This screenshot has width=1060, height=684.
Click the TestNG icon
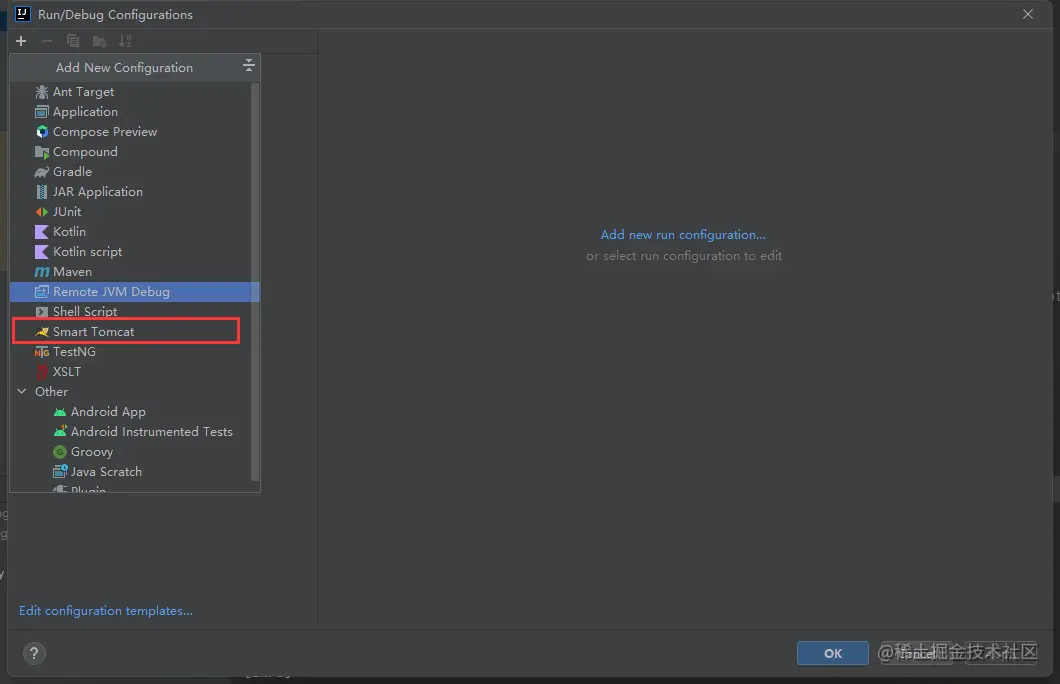pos(42,352)
